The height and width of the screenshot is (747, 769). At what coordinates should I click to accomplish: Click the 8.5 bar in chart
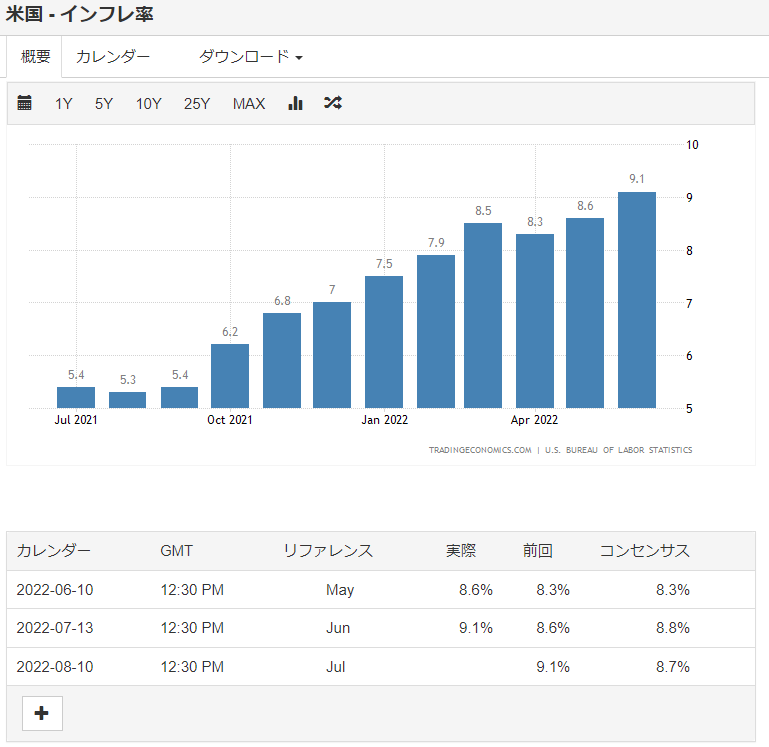pyautogui.click(x=483, y=315)
